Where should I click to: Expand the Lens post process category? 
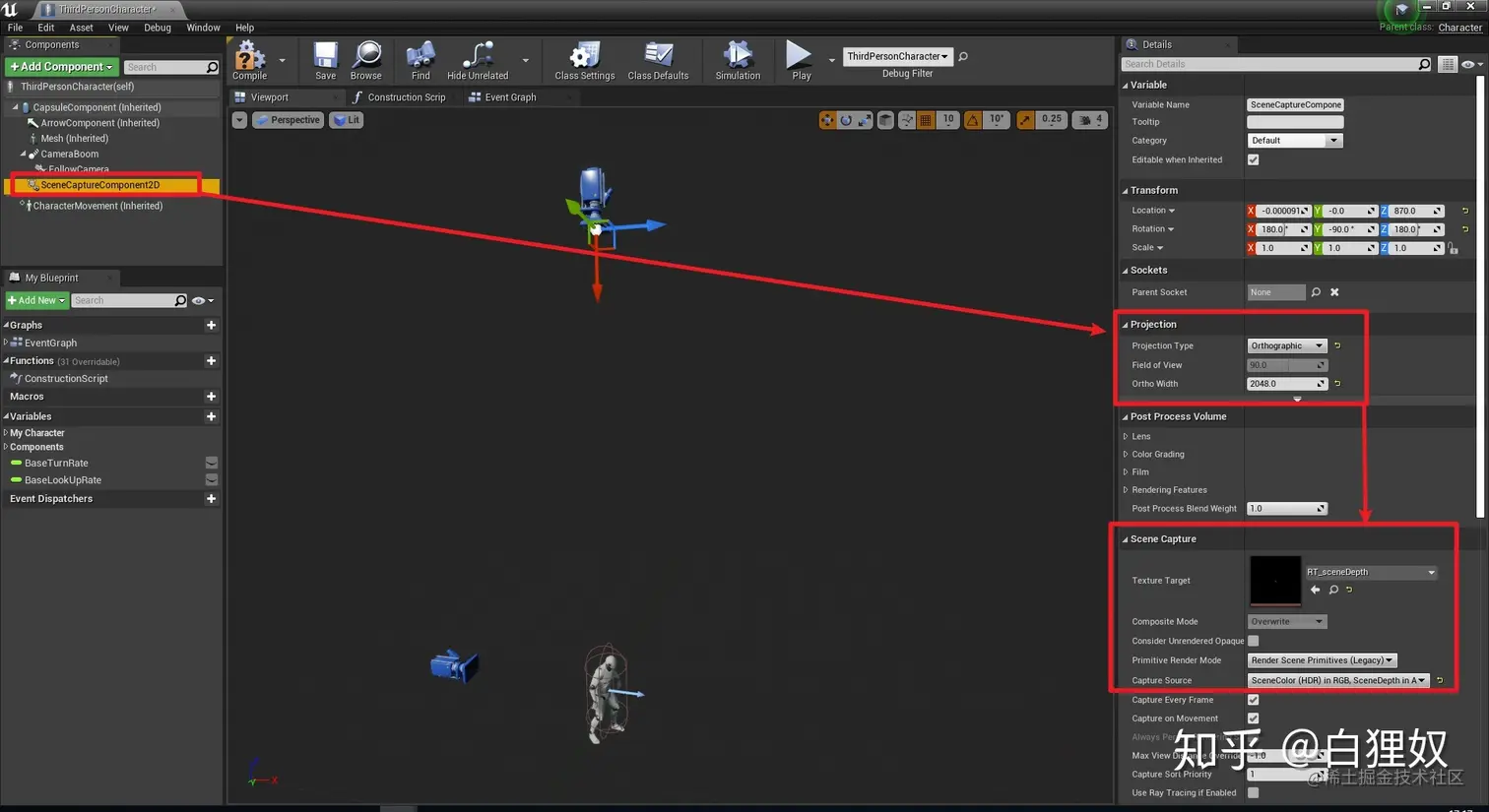coord(1126,436)
